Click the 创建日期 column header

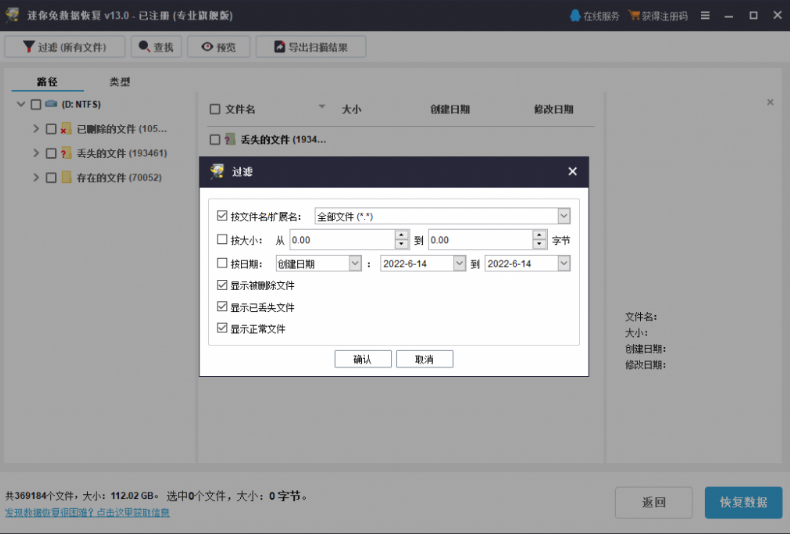coord(450,109)
